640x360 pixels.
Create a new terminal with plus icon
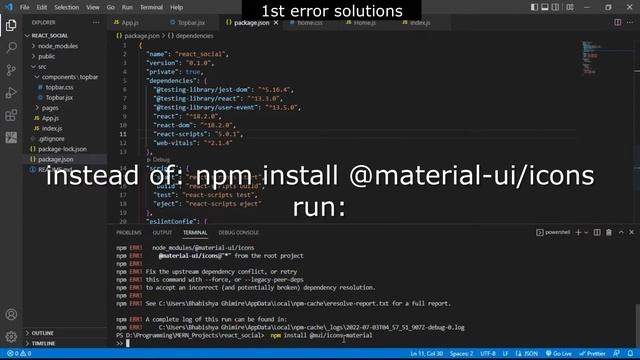578,232
